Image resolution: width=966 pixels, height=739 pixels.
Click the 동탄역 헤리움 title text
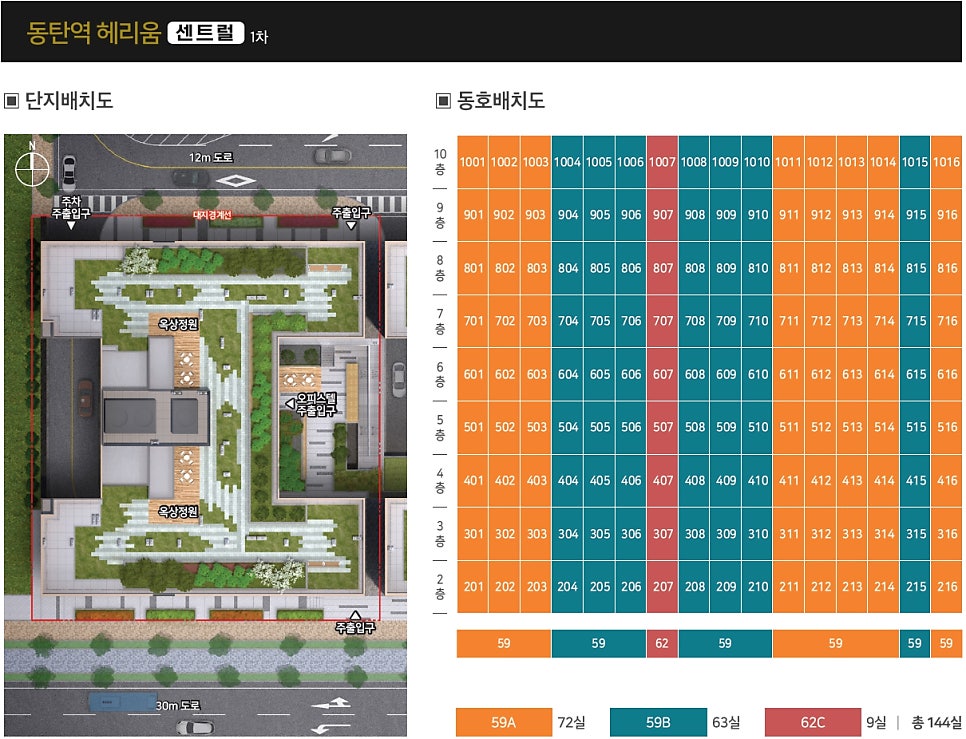[x=94, y=33]
